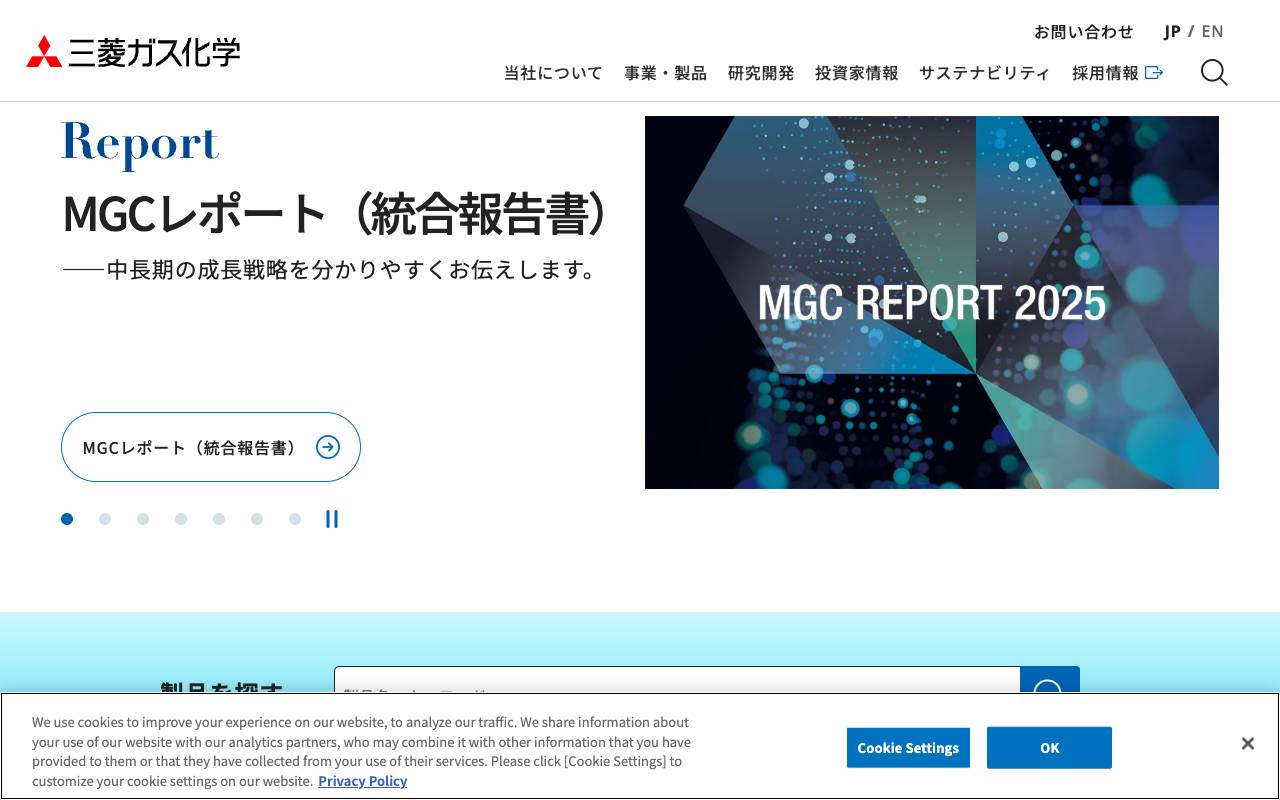
Task: Open the サステナビリティ navigation menu
Action: click(984, 72)
